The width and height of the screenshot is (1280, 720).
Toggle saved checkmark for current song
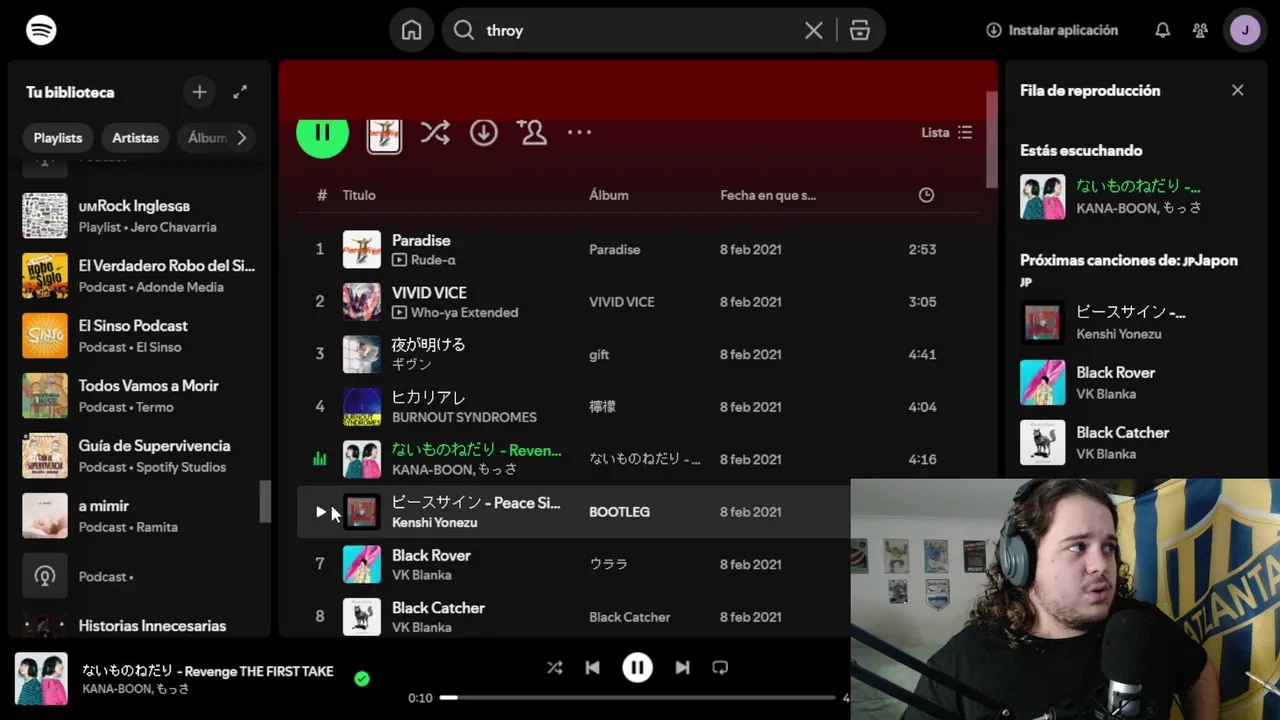[362, 679]
